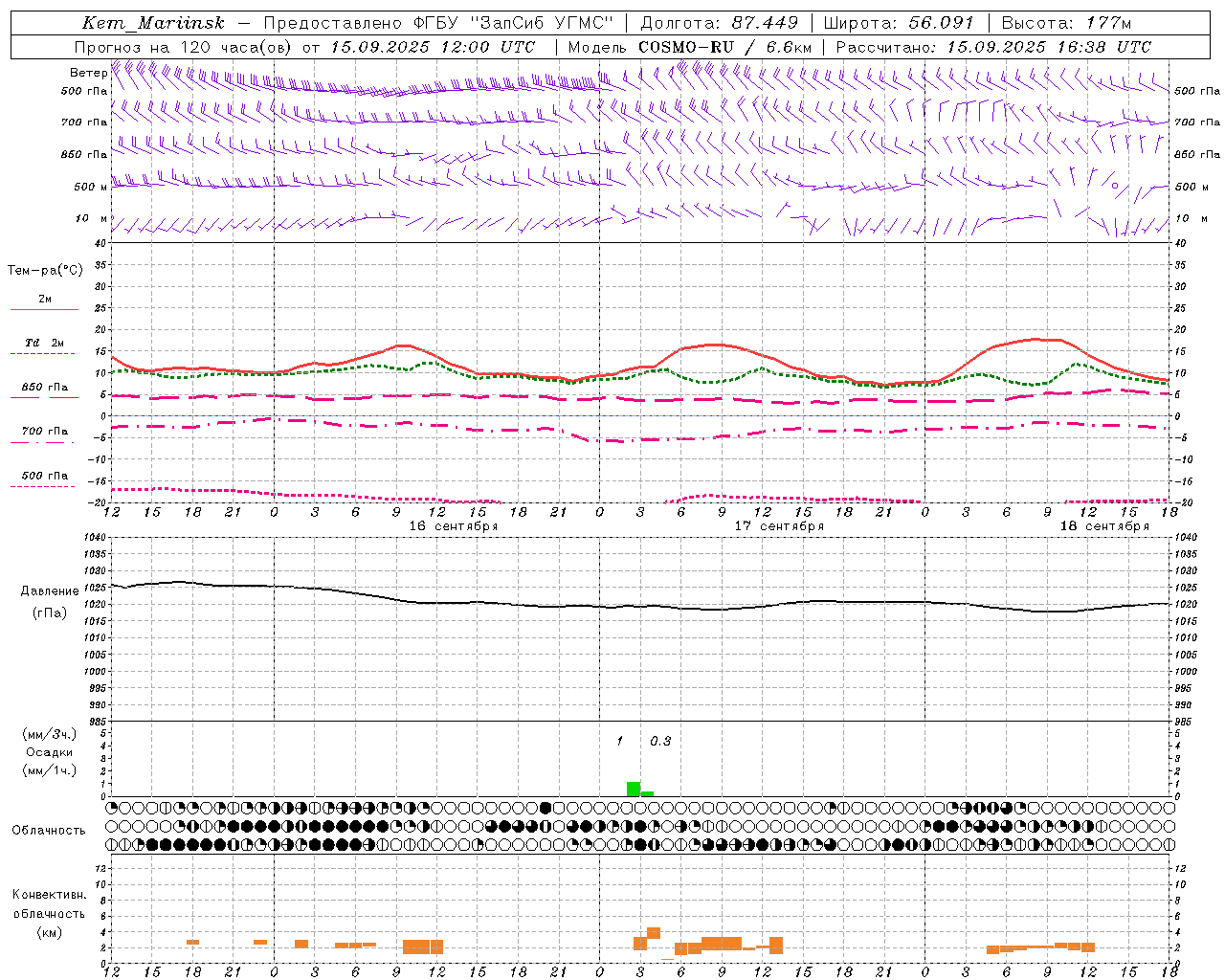Click the Облачность cloudiness row label
The width and height of the screenshot is (1225, 980).
click(49, 831)
